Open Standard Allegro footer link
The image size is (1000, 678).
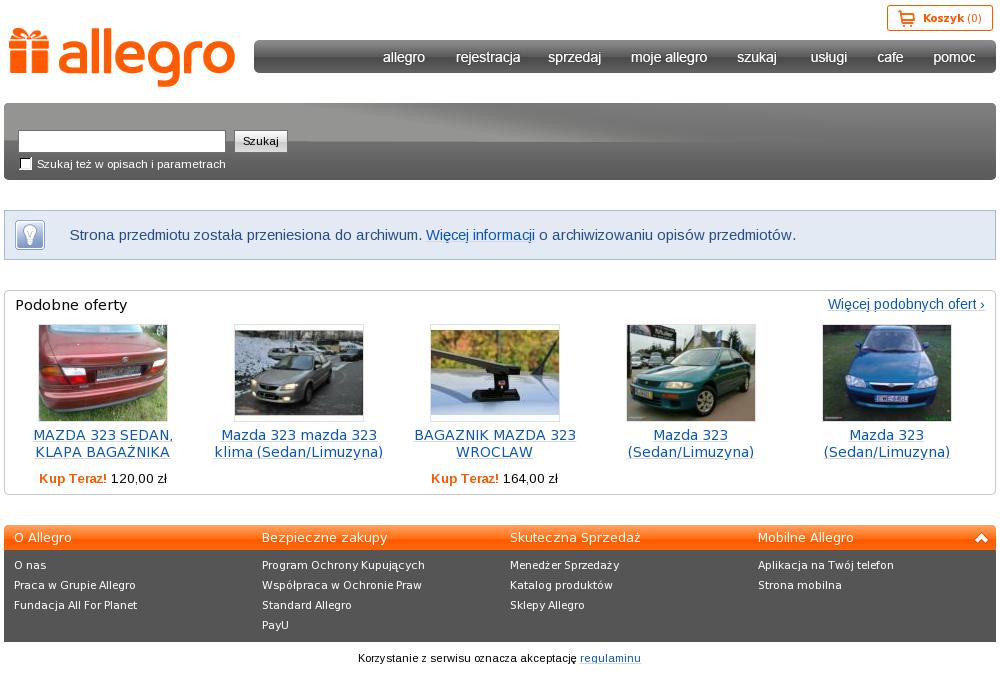307,605
